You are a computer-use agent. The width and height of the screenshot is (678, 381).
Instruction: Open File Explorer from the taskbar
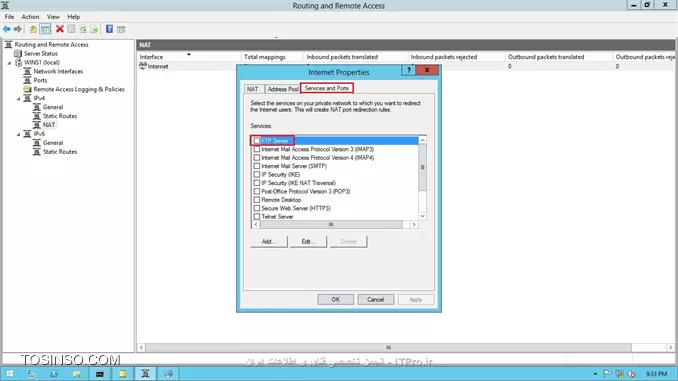coord(77,374)
